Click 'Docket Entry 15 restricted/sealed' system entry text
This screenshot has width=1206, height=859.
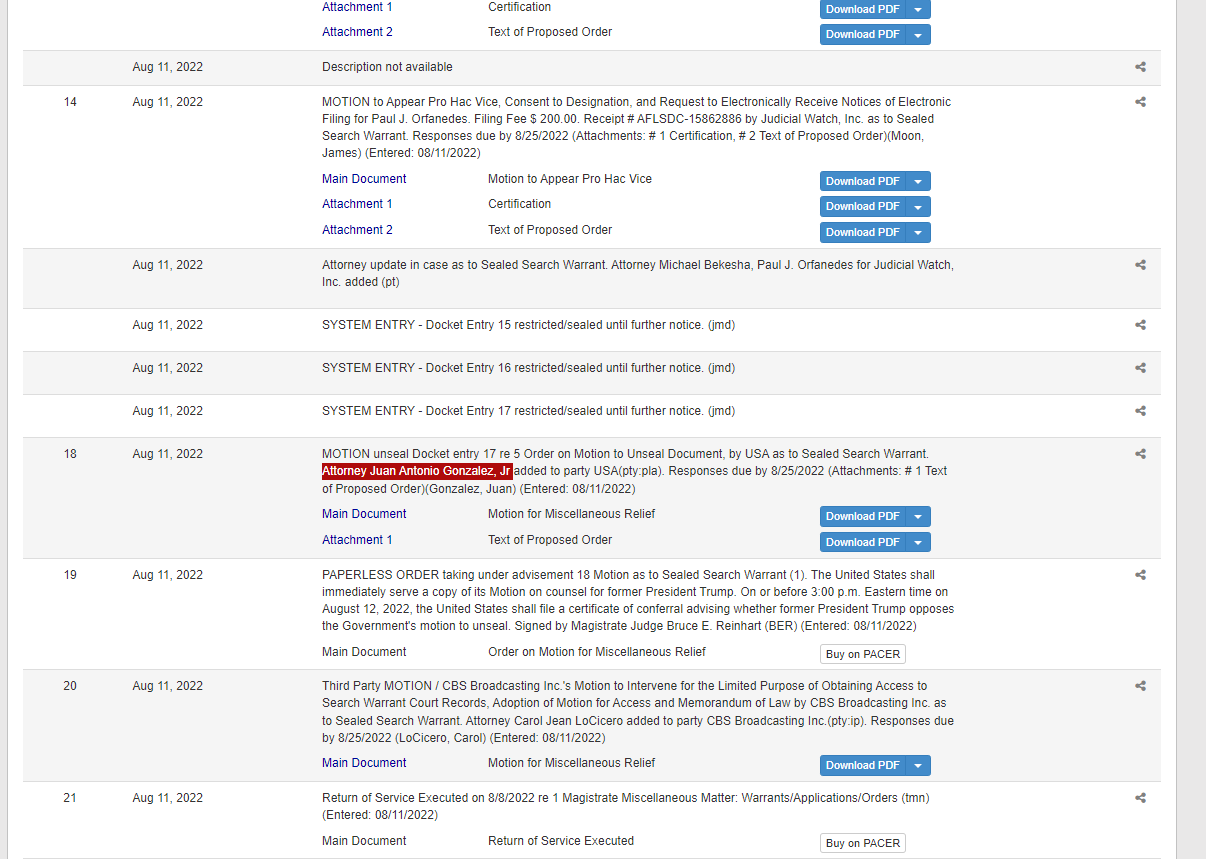click(528, 325)
